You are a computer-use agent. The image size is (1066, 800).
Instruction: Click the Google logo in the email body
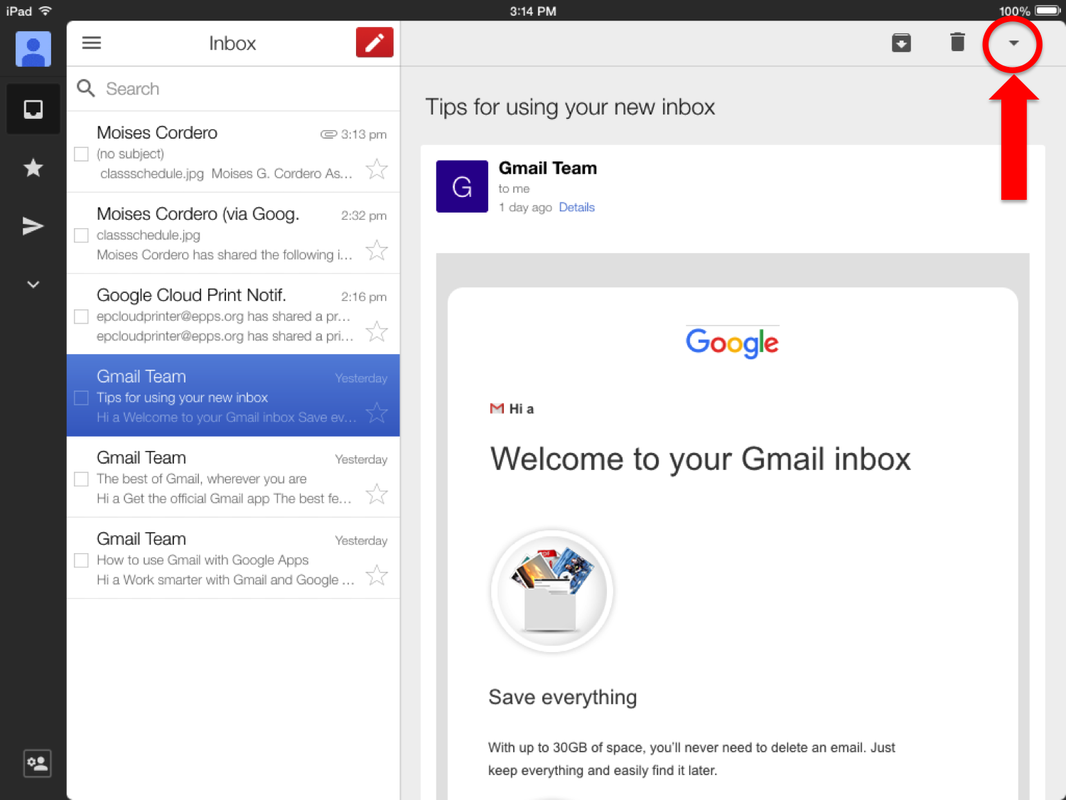732,343
